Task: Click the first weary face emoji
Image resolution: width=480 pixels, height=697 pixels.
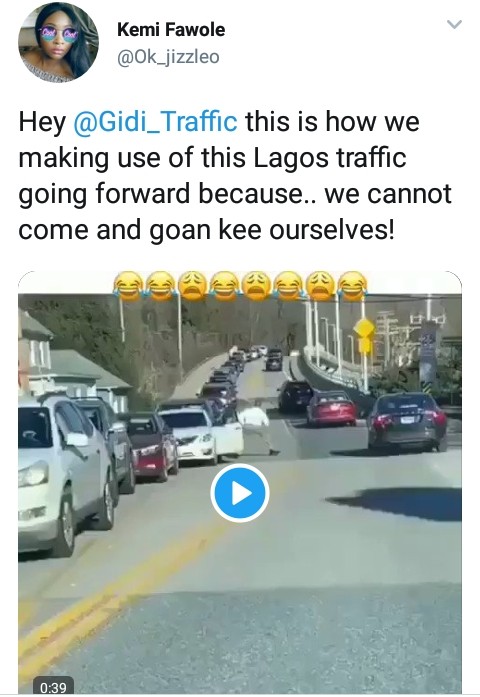Action: [x=192, y=286]
